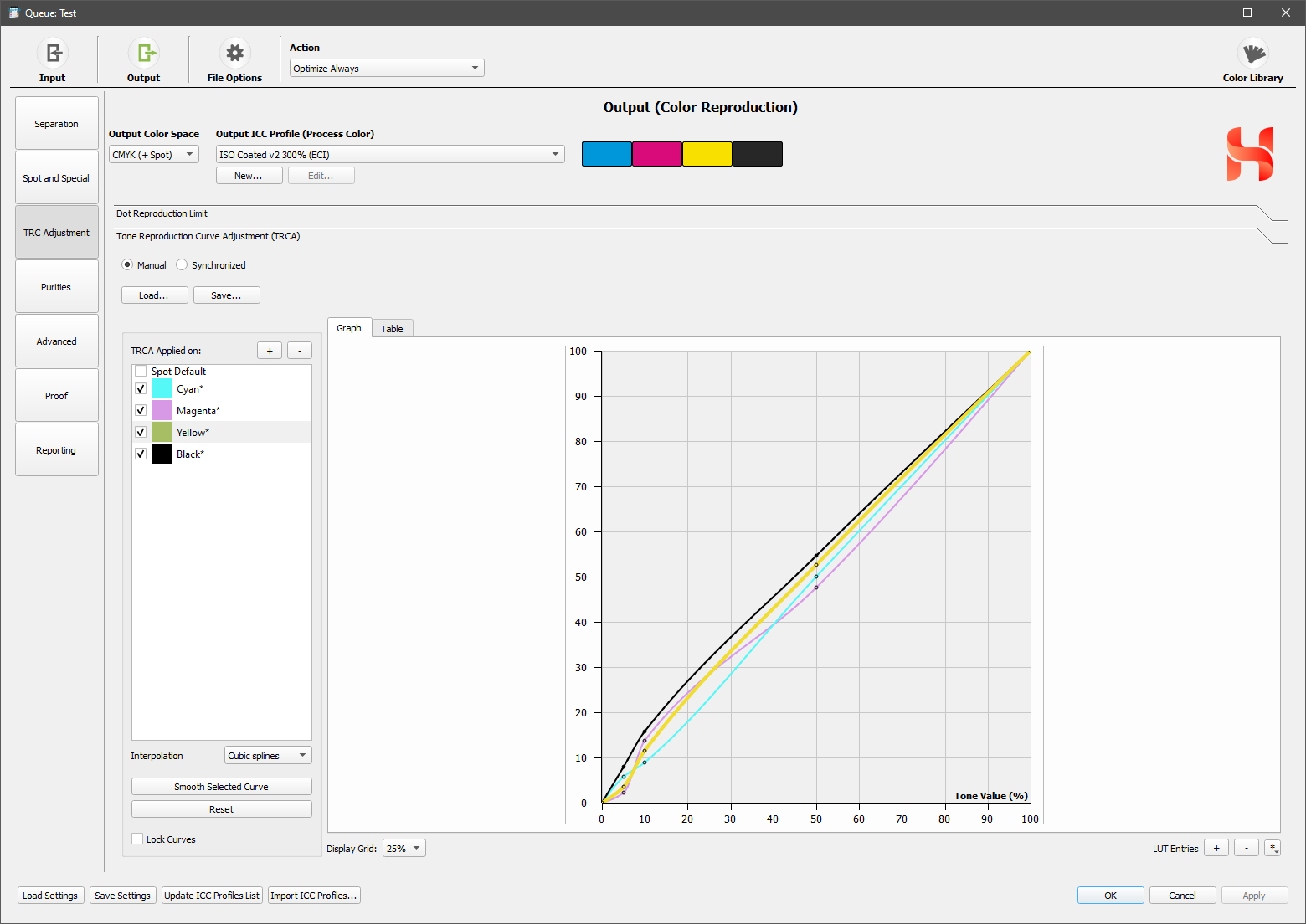This screenshot has width=1306, height=924.
Task: Open the Color Library fan icon
Action: (x=1252, y=54)
